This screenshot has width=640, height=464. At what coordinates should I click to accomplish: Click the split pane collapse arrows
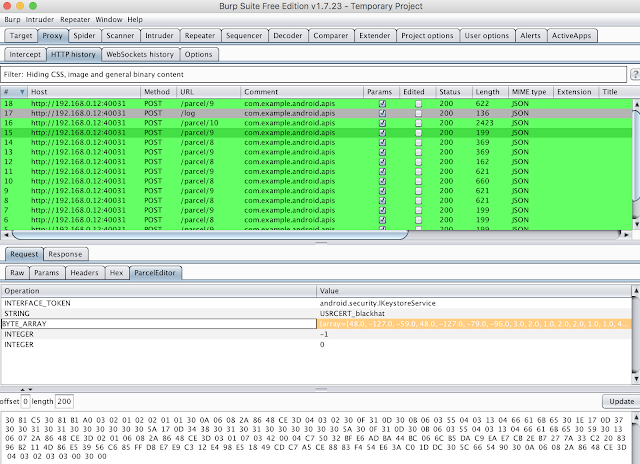point(26,389)
